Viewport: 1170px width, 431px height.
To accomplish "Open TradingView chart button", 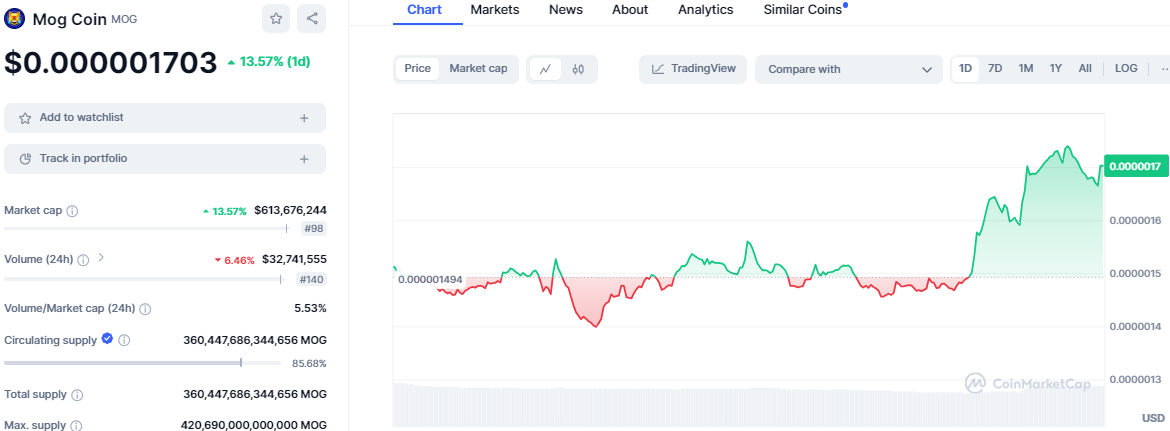I will 694,69.
